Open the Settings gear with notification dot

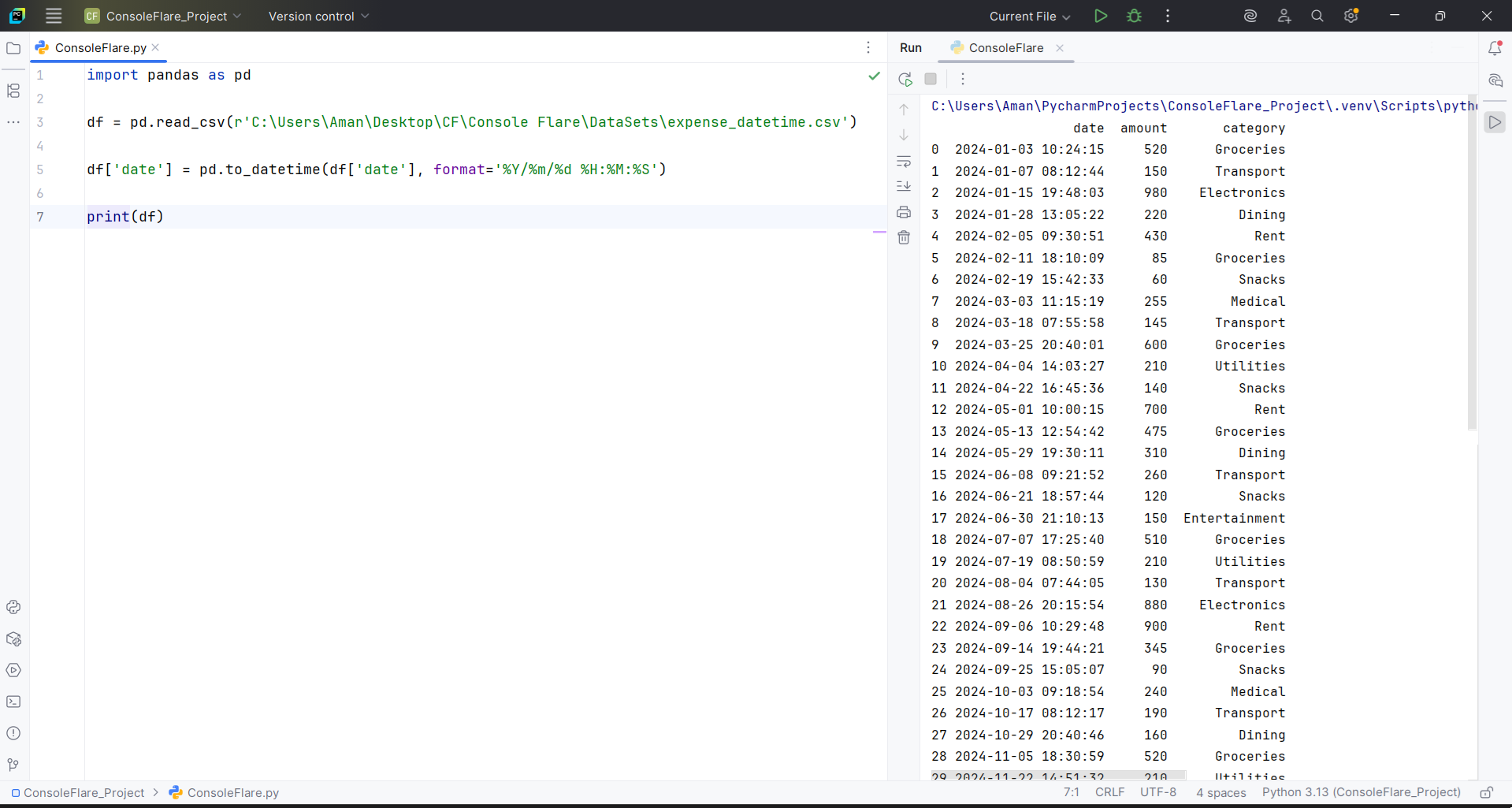click(x=1352, y=16)
